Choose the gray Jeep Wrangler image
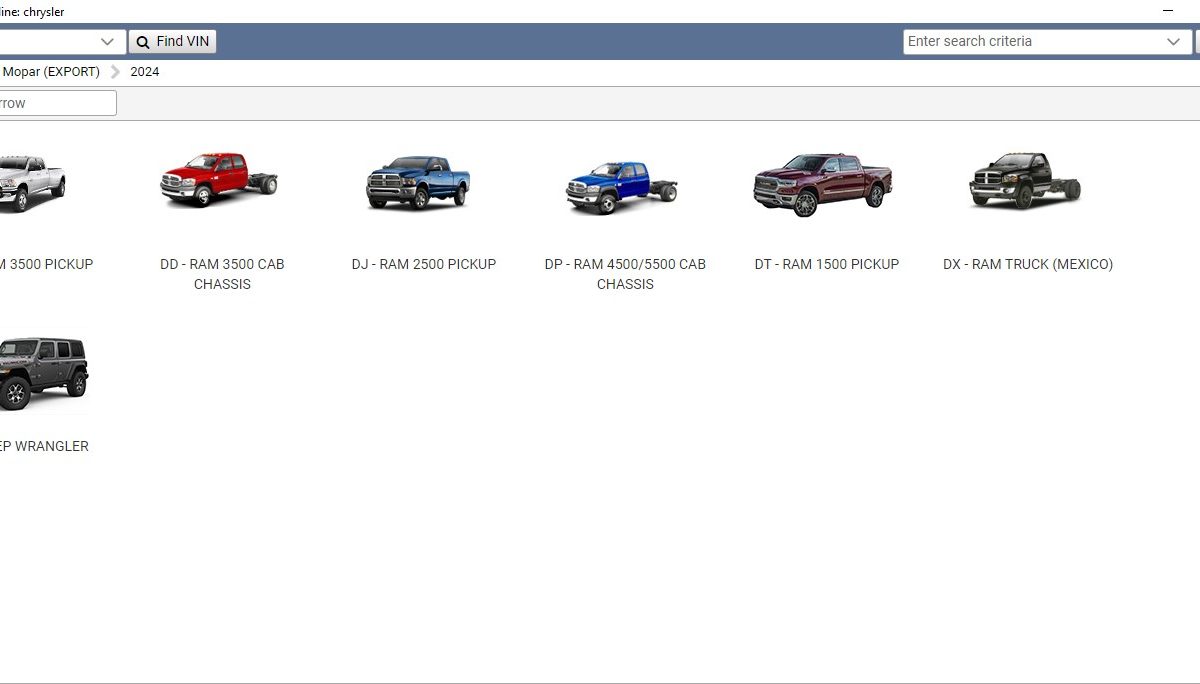The width and height of the screenshot is (1200, 684). tap(42, 372)
